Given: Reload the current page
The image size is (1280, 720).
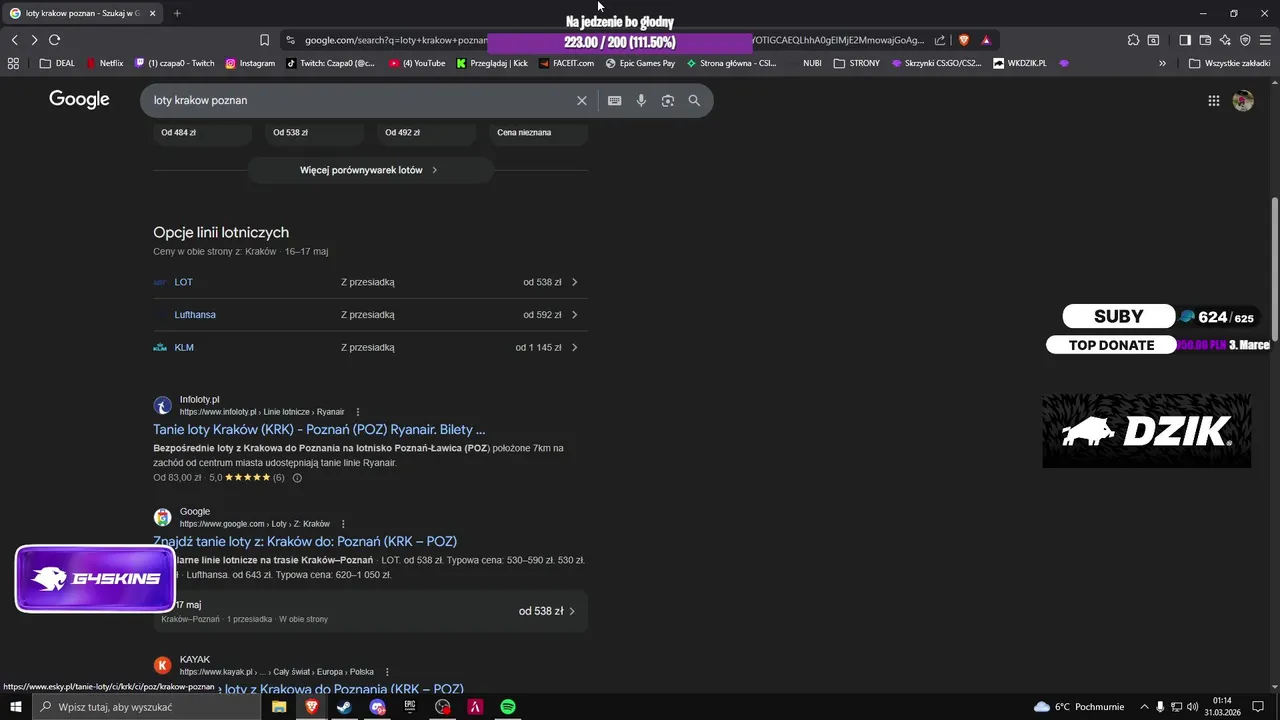Looking at the screenshot, I should (54, 40).
